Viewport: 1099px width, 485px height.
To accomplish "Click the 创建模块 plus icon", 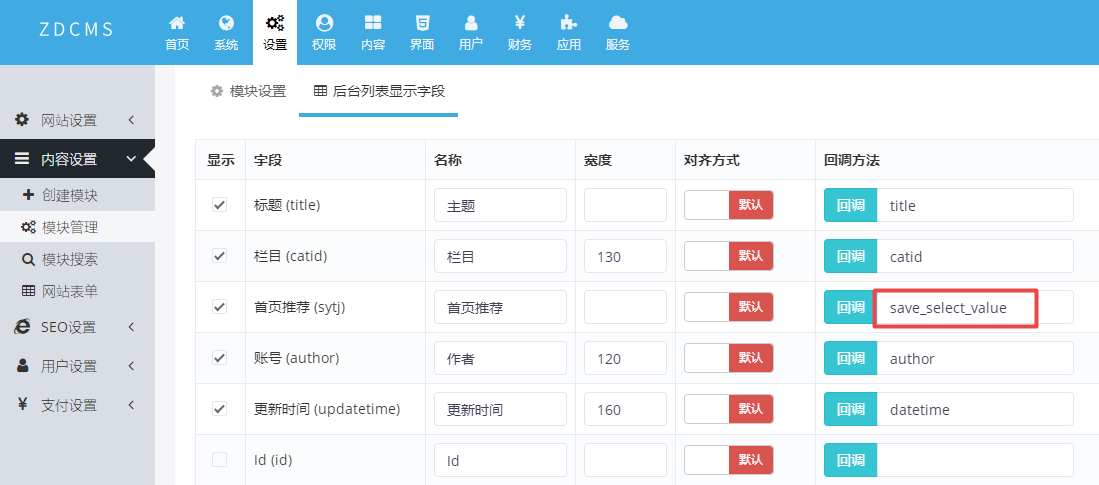I will [x=29, y=195].
